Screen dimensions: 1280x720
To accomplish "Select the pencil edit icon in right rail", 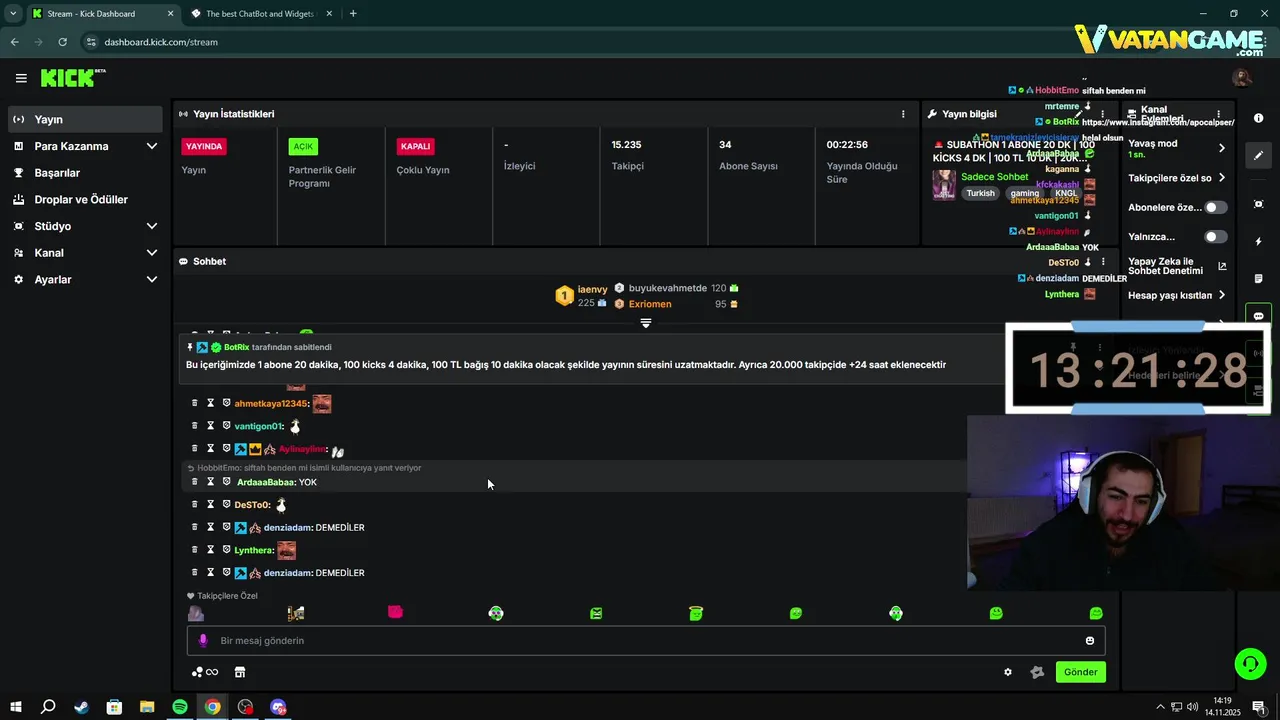I will point(1258,155).
